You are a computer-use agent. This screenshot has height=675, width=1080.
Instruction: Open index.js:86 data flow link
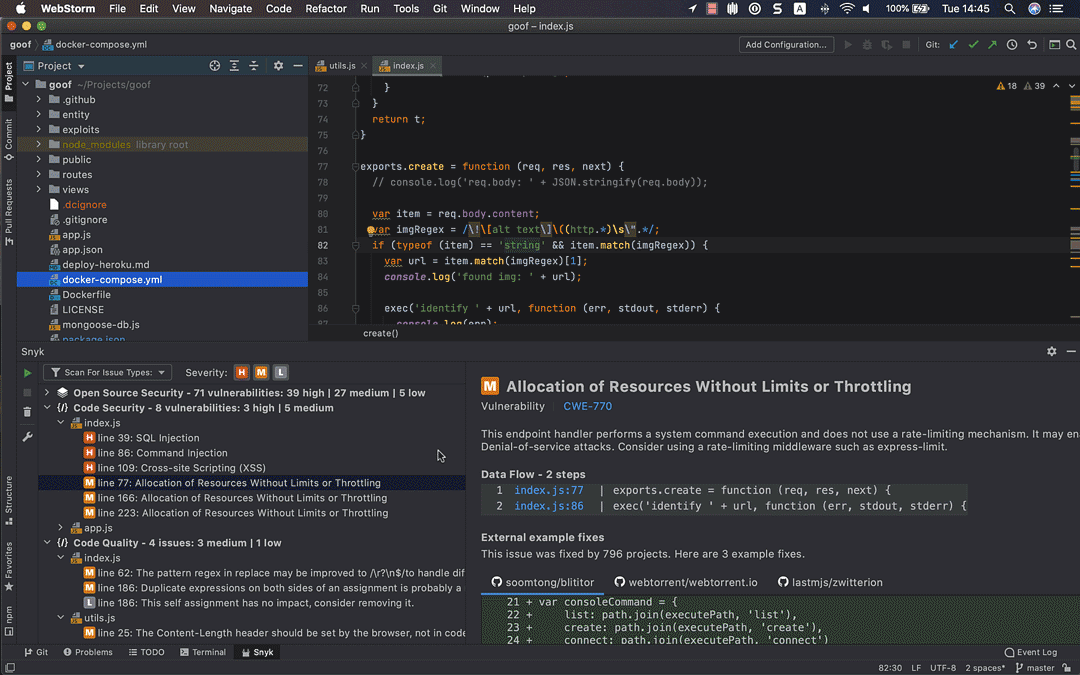pyautogui.click(x=549, y=506)
